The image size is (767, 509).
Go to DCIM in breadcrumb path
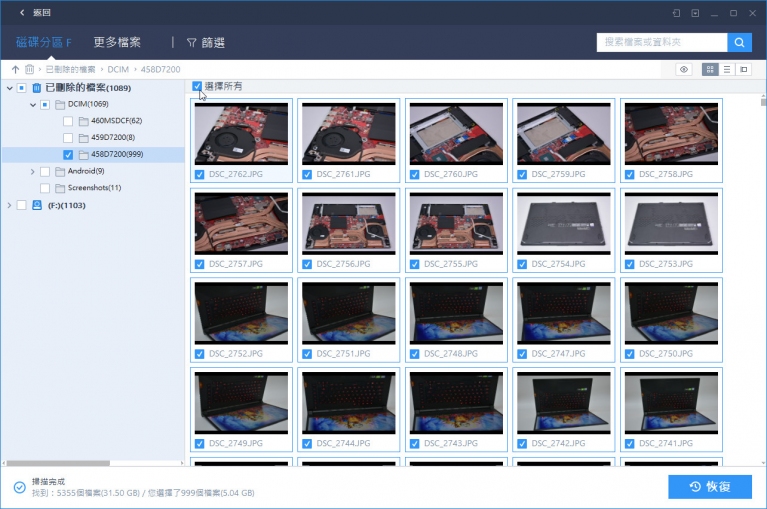(x=118, y=69)
